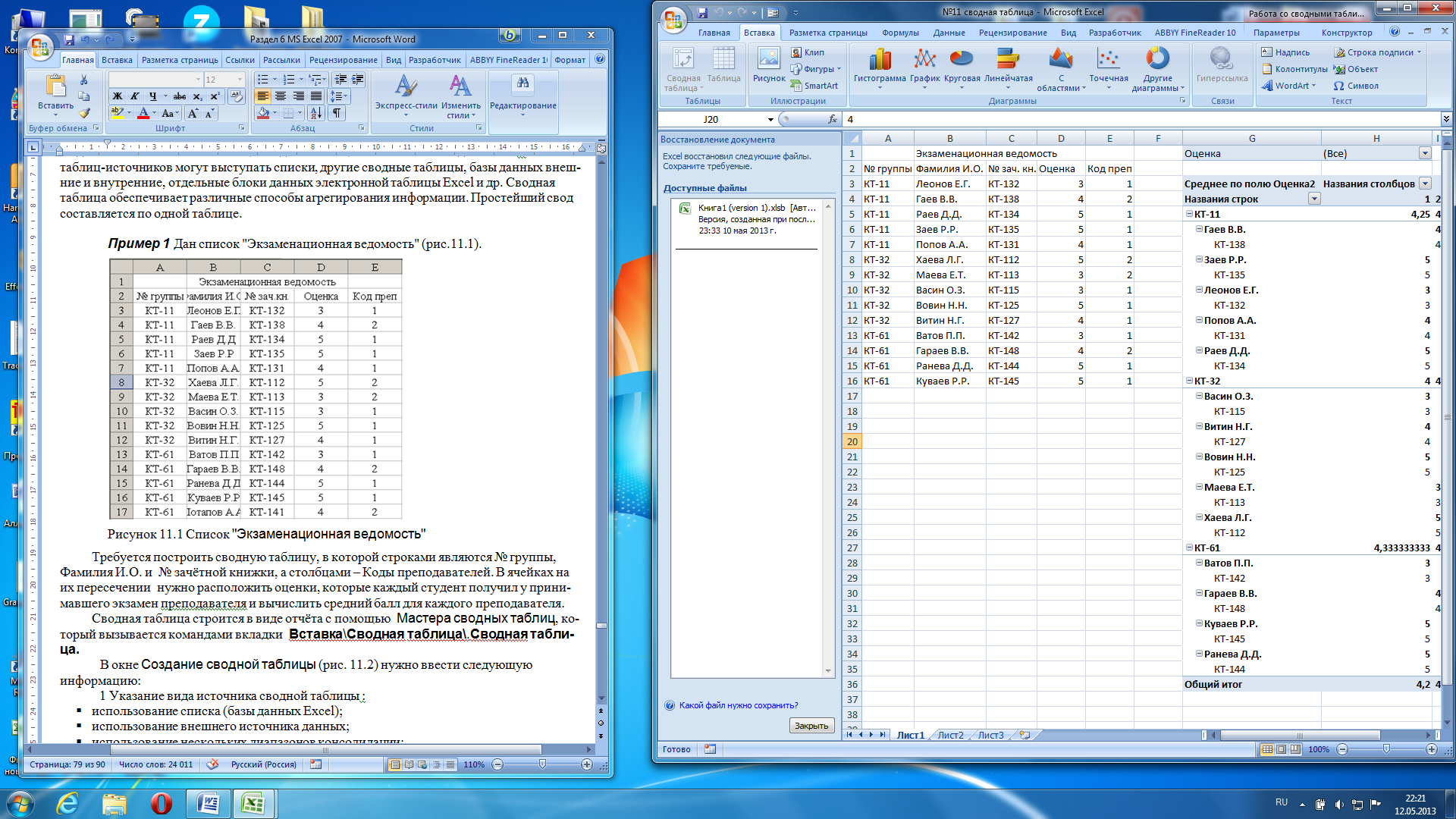This screenshot has height=819, width=1456.
Task: Collapse the КТ-32 group in pivot table
Action: 1189,381
